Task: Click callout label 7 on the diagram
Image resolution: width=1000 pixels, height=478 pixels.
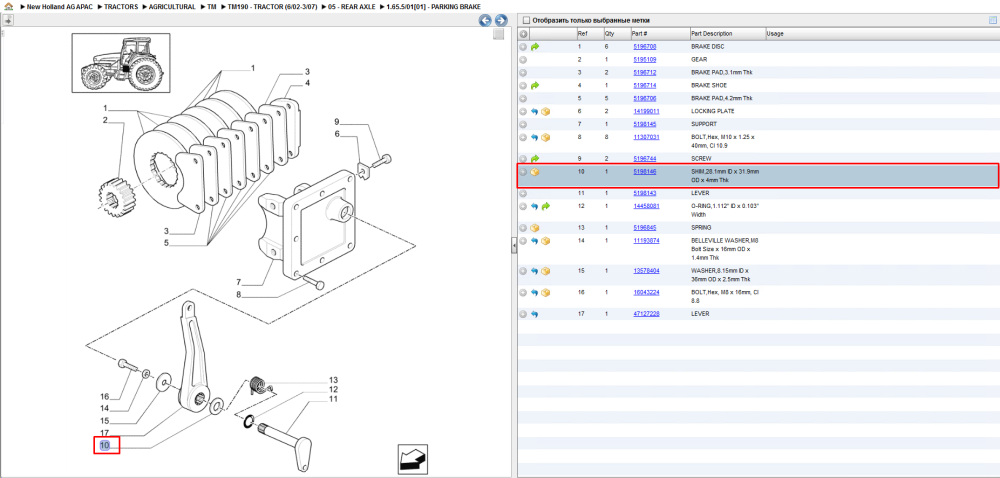Action: point(239,282)
